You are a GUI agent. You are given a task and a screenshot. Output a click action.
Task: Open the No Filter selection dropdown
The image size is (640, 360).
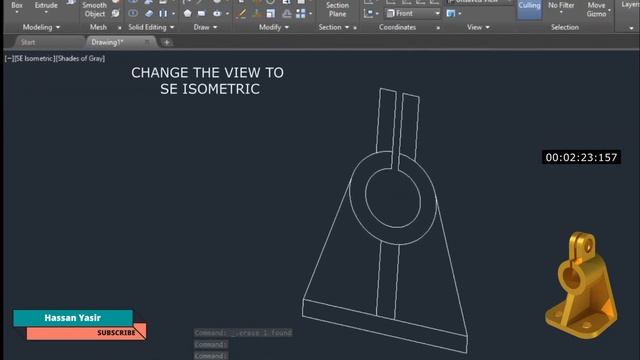[561, 7]
